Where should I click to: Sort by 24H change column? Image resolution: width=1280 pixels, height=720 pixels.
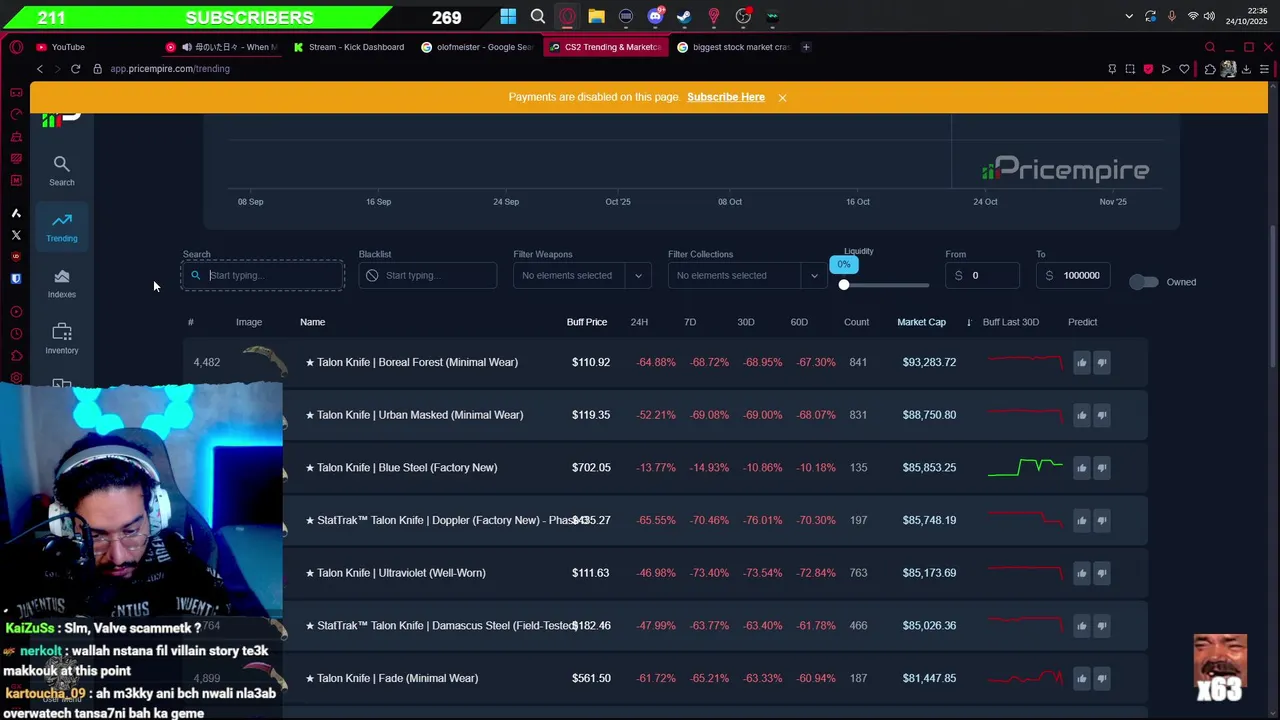(639, 322)
